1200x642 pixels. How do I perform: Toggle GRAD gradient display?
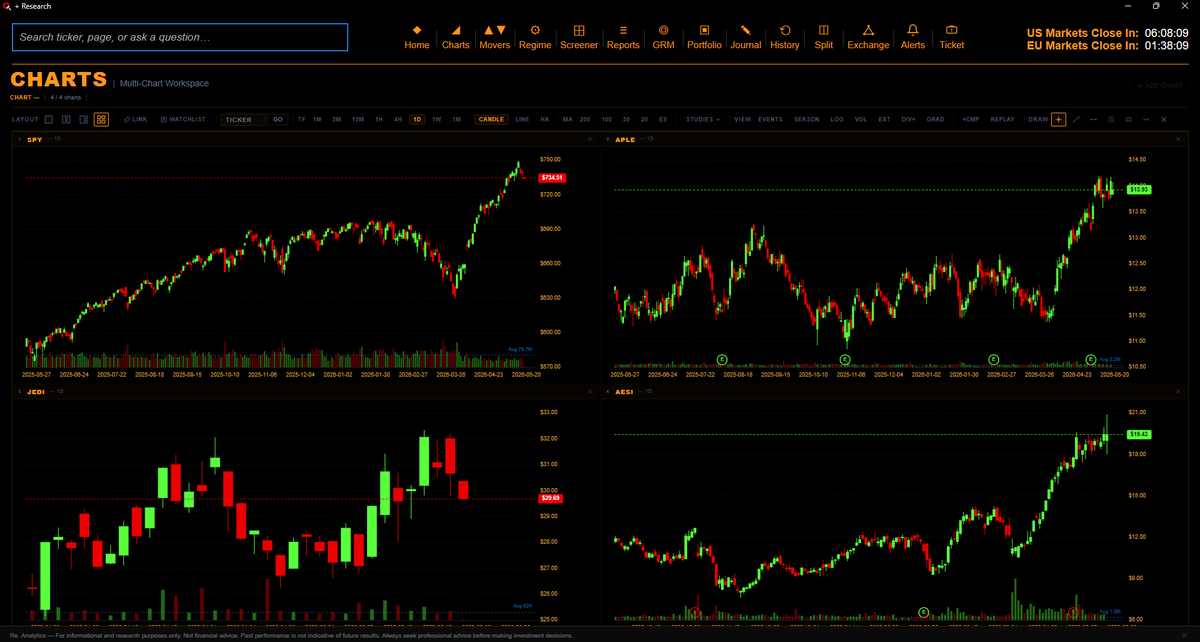coord(935,119)
